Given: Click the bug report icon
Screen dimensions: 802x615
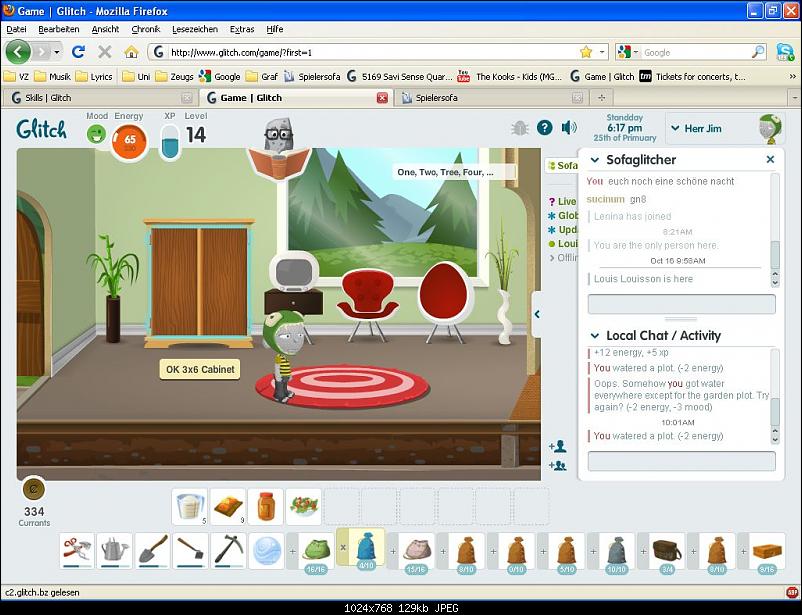Looking at the screenshot, I should click(x=519, y=128).
